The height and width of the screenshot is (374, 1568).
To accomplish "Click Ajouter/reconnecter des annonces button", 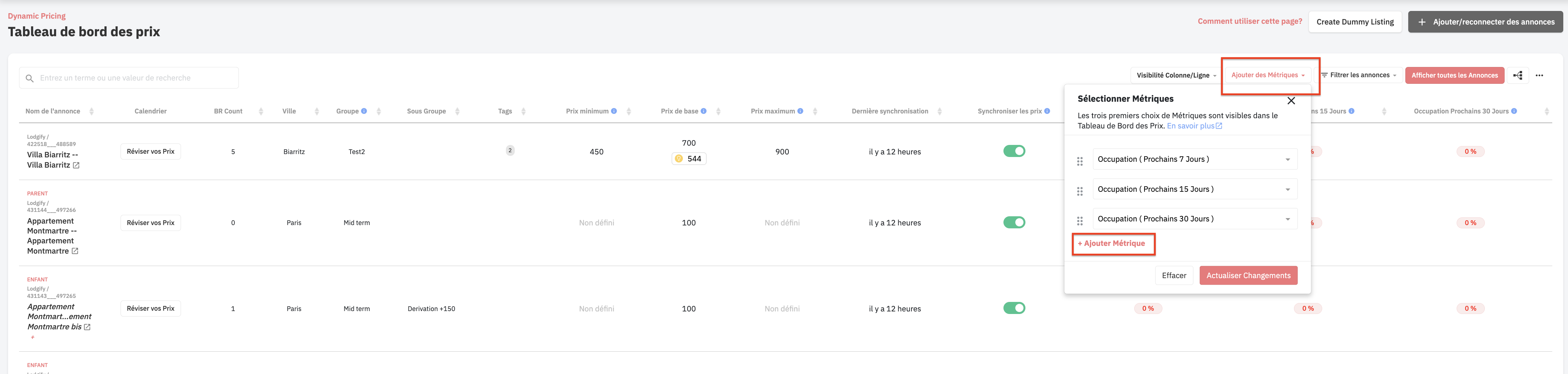I will (x=1485, y=22).
